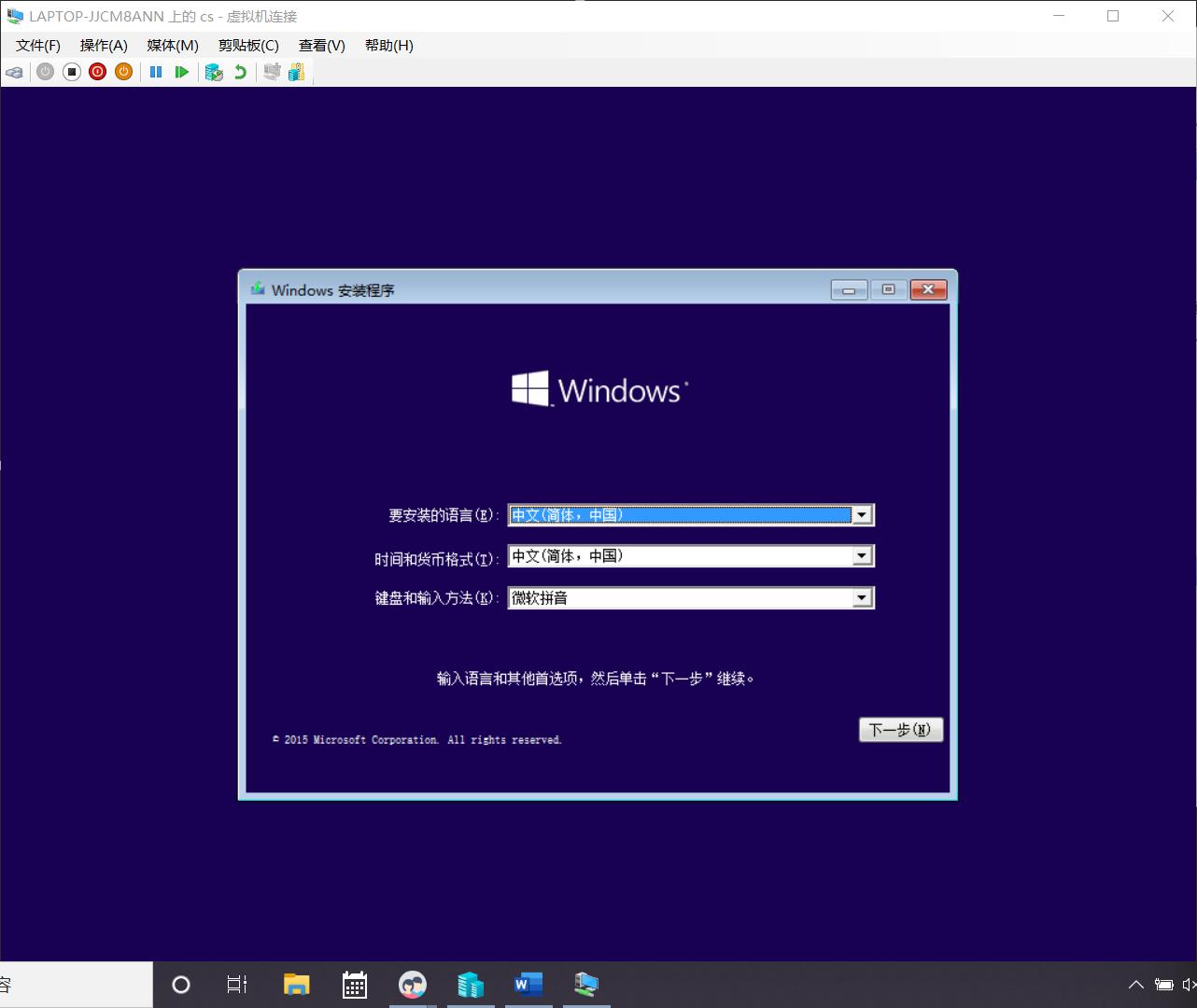Click the green Revert arrow icon
The image size is (1197, 1008).
click(x=241, y=72)
